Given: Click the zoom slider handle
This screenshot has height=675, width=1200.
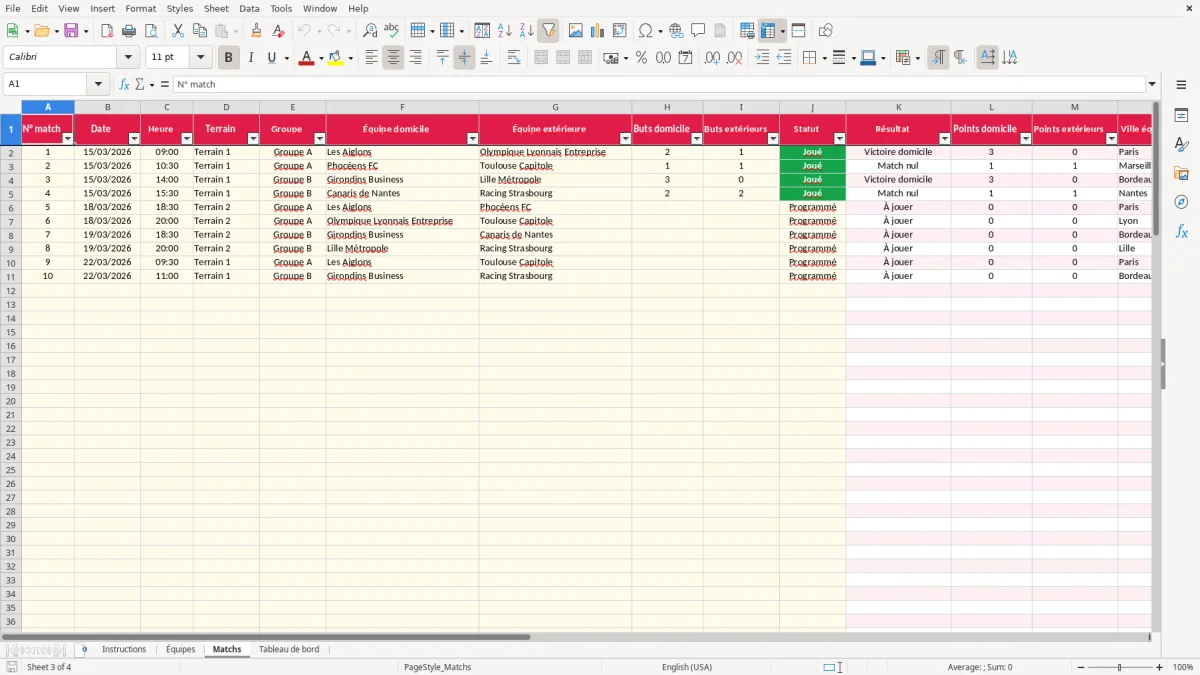Looking at the screenshot, I should tap(1119, 667).
